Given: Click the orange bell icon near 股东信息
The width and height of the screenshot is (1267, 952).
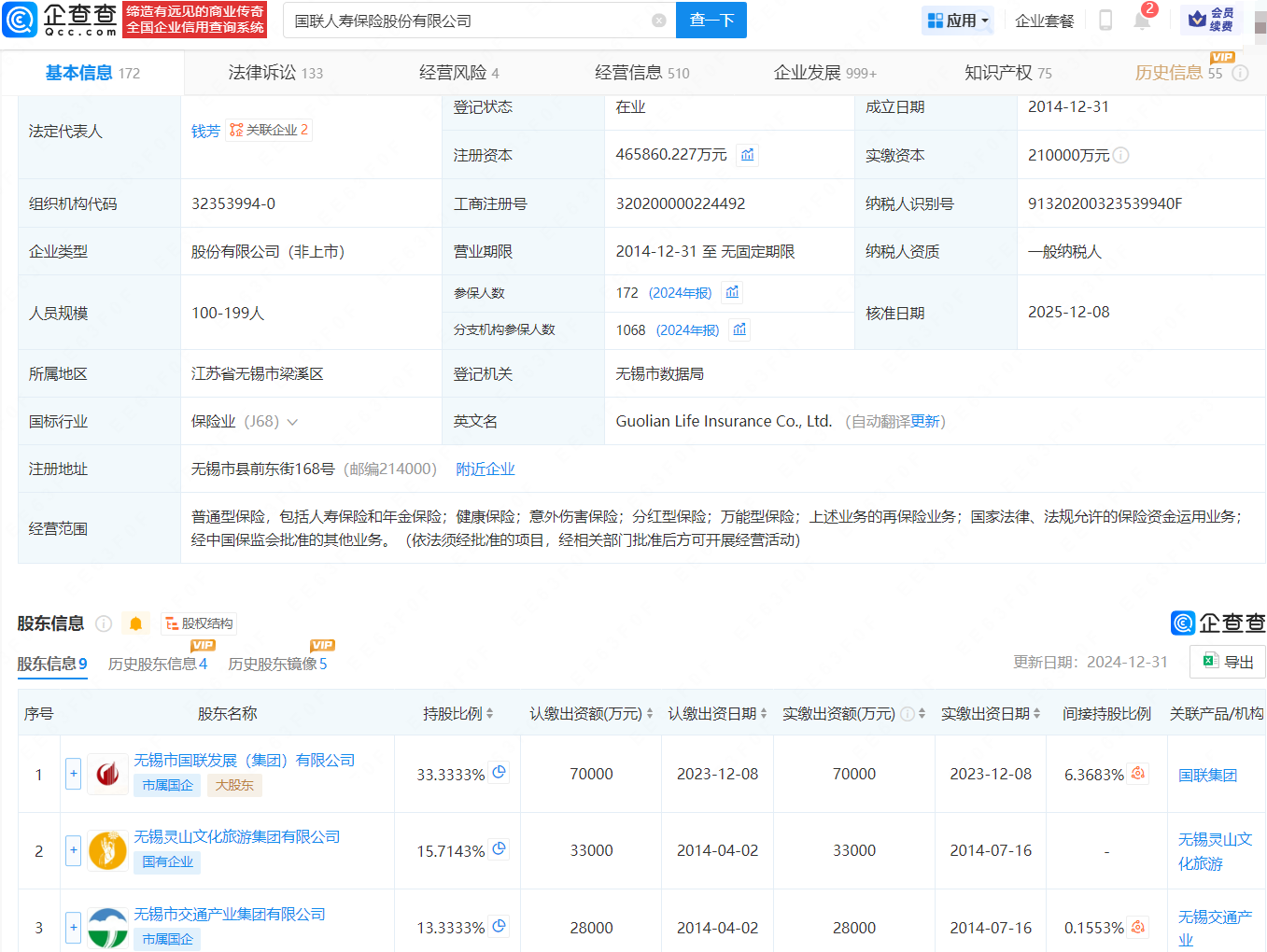Looking at the screenshot, I should pos(135,623).
